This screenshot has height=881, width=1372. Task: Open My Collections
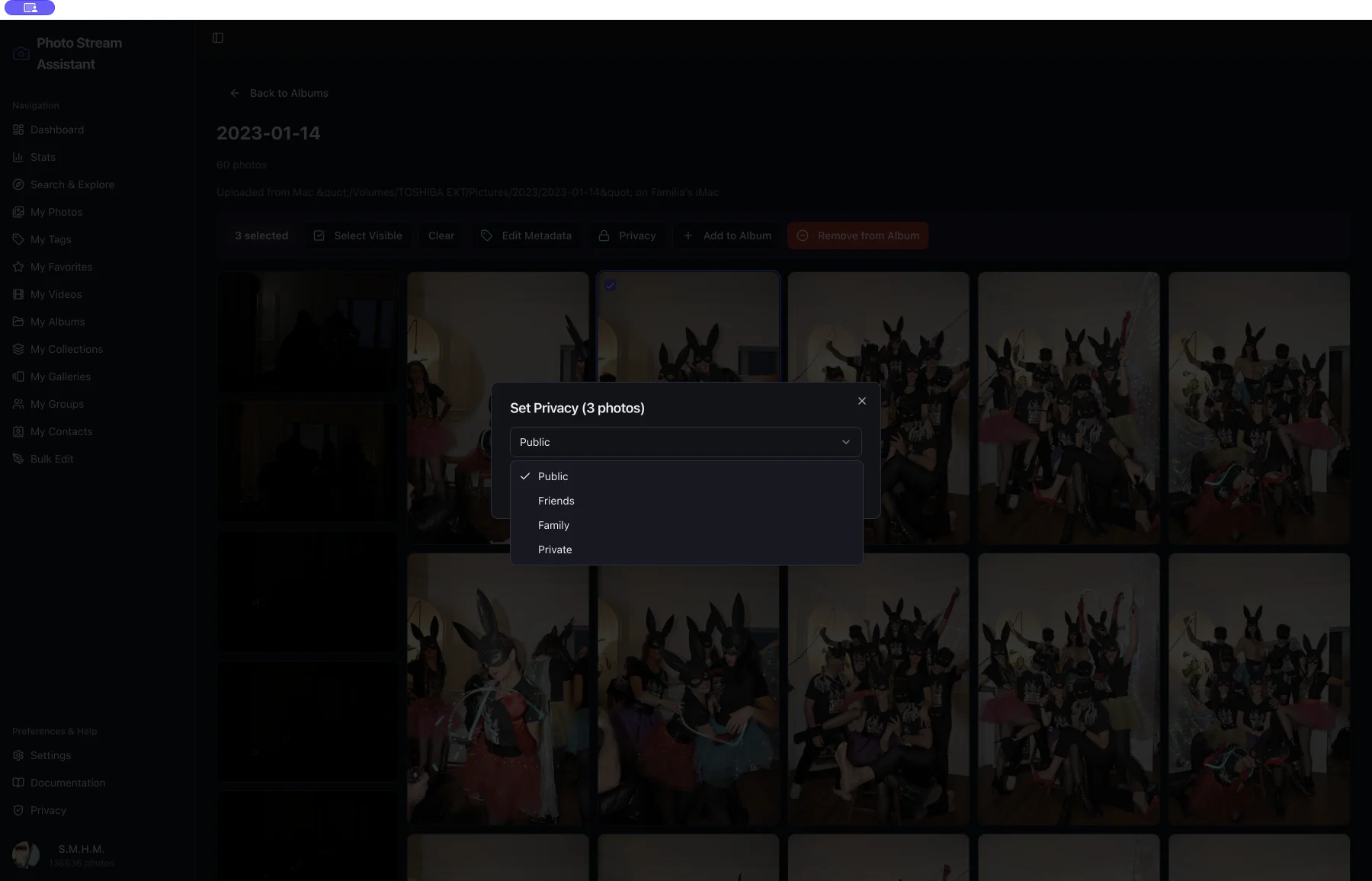click(66, 348)
